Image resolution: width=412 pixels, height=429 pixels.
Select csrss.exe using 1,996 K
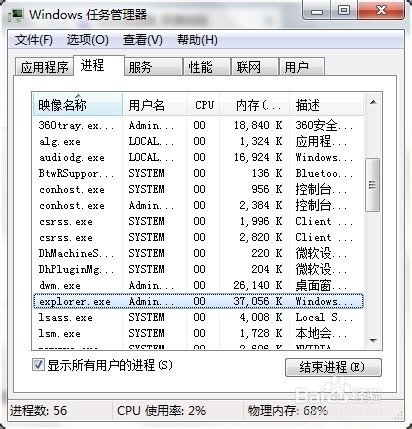198,221
